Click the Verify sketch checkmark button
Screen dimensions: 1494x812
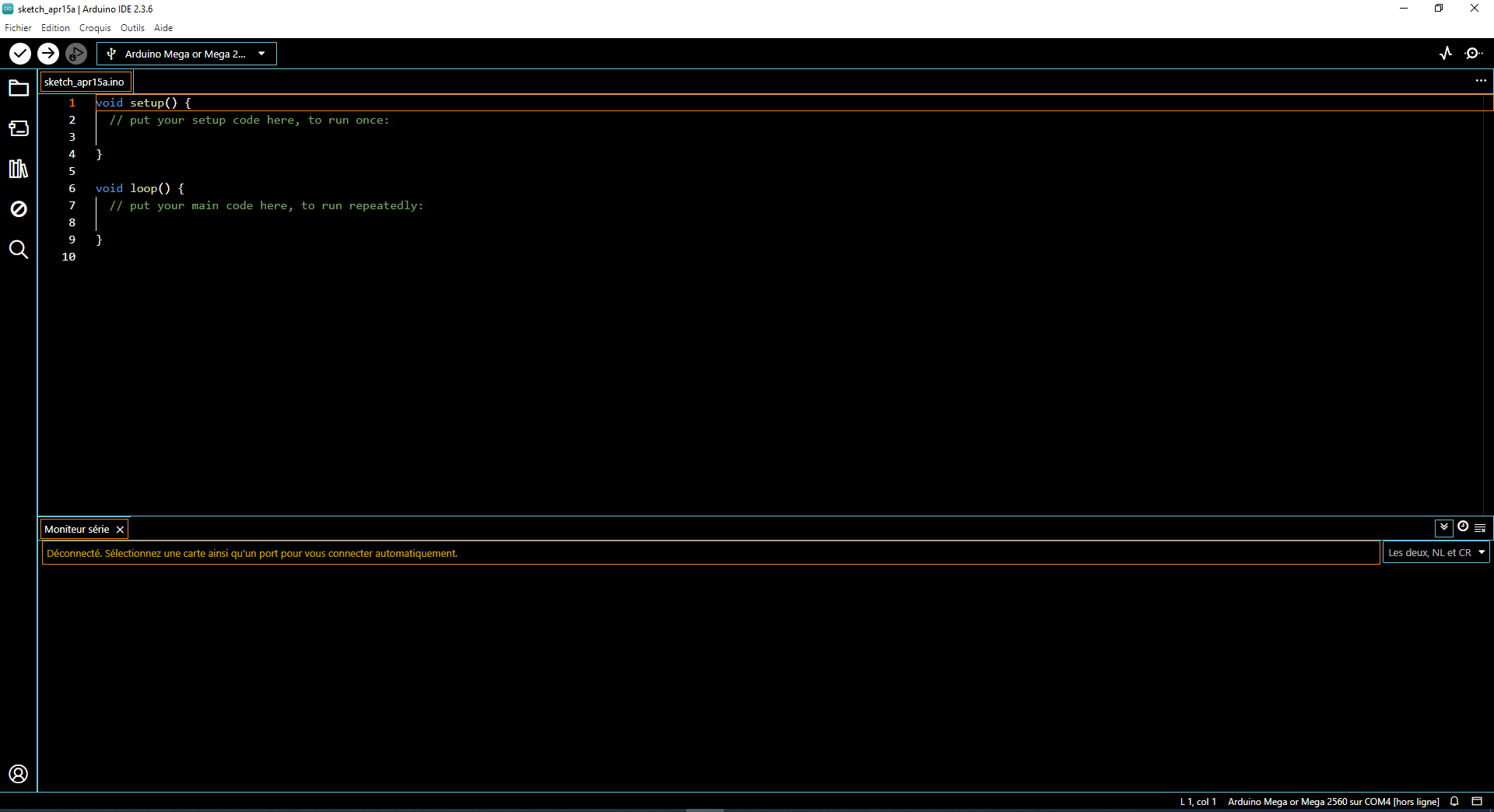click(x=20, y=54)
